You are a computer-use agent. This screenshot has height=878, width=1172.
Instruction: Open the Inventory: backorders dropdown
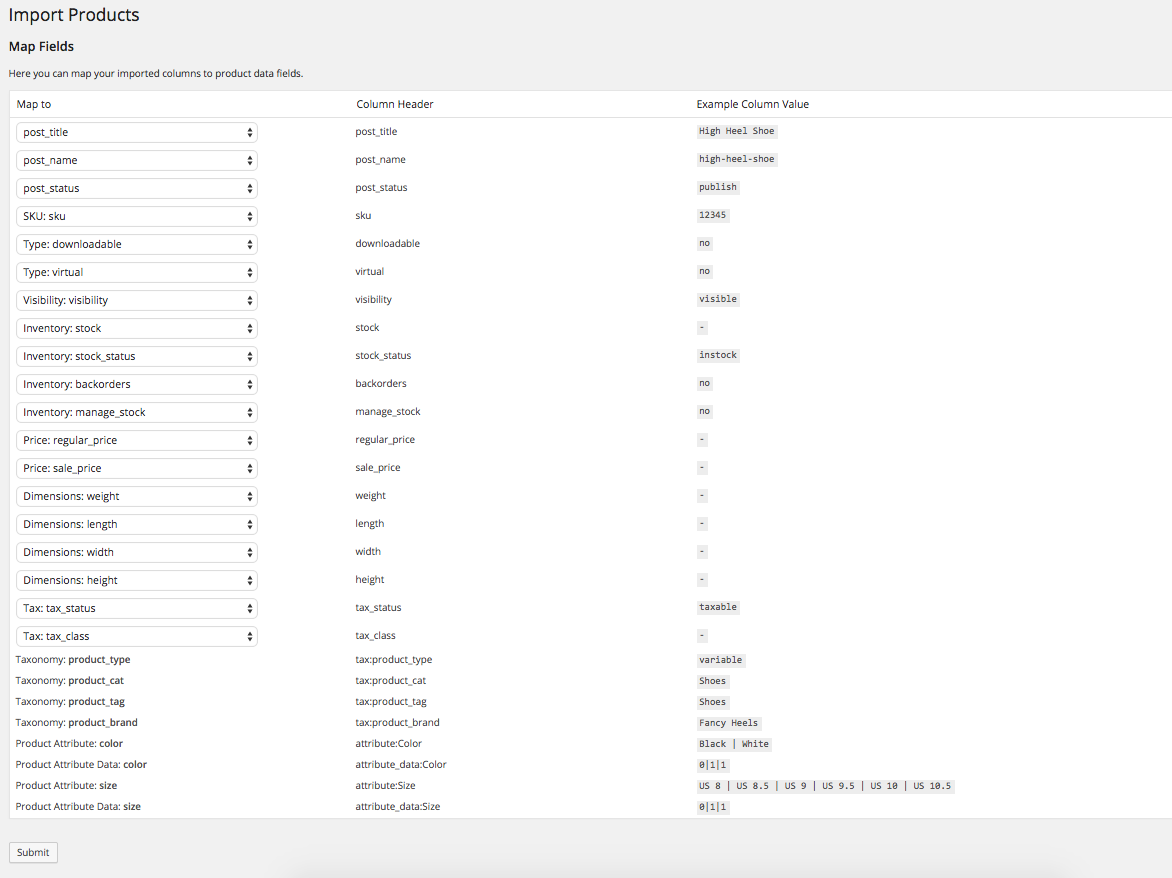136,384
